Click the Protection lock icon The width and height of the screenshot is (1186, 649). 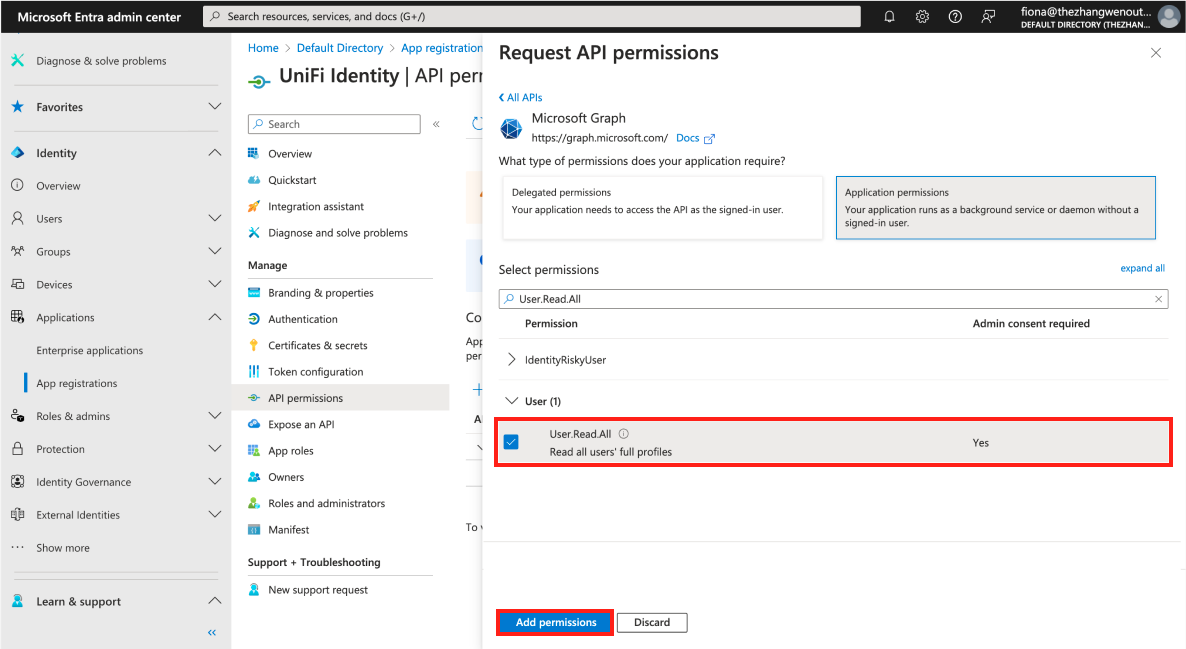(x=17, y=449)
